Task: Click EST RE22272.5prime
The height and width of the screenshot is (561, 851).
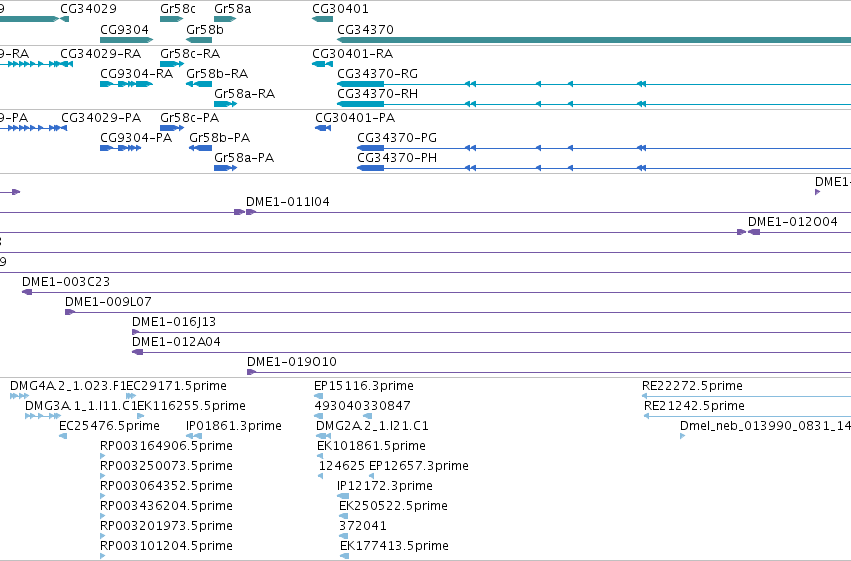Action: (692, 386)
